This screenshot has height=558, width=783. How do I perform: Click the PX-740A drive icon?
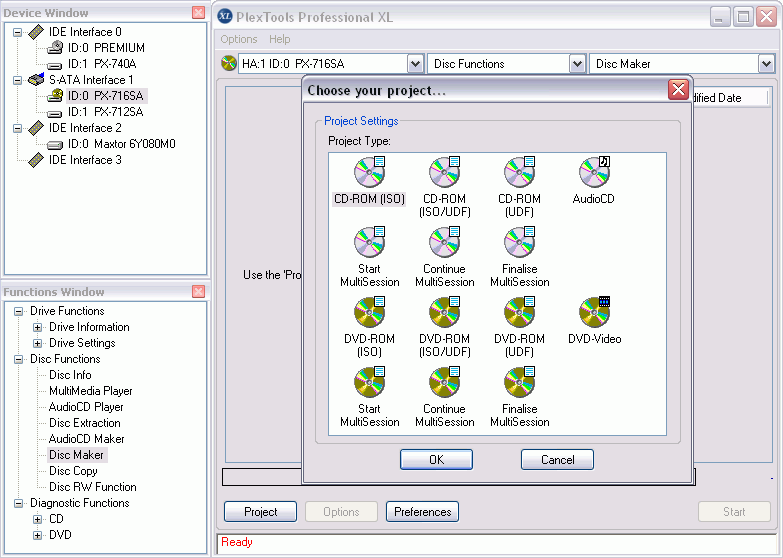55,65
